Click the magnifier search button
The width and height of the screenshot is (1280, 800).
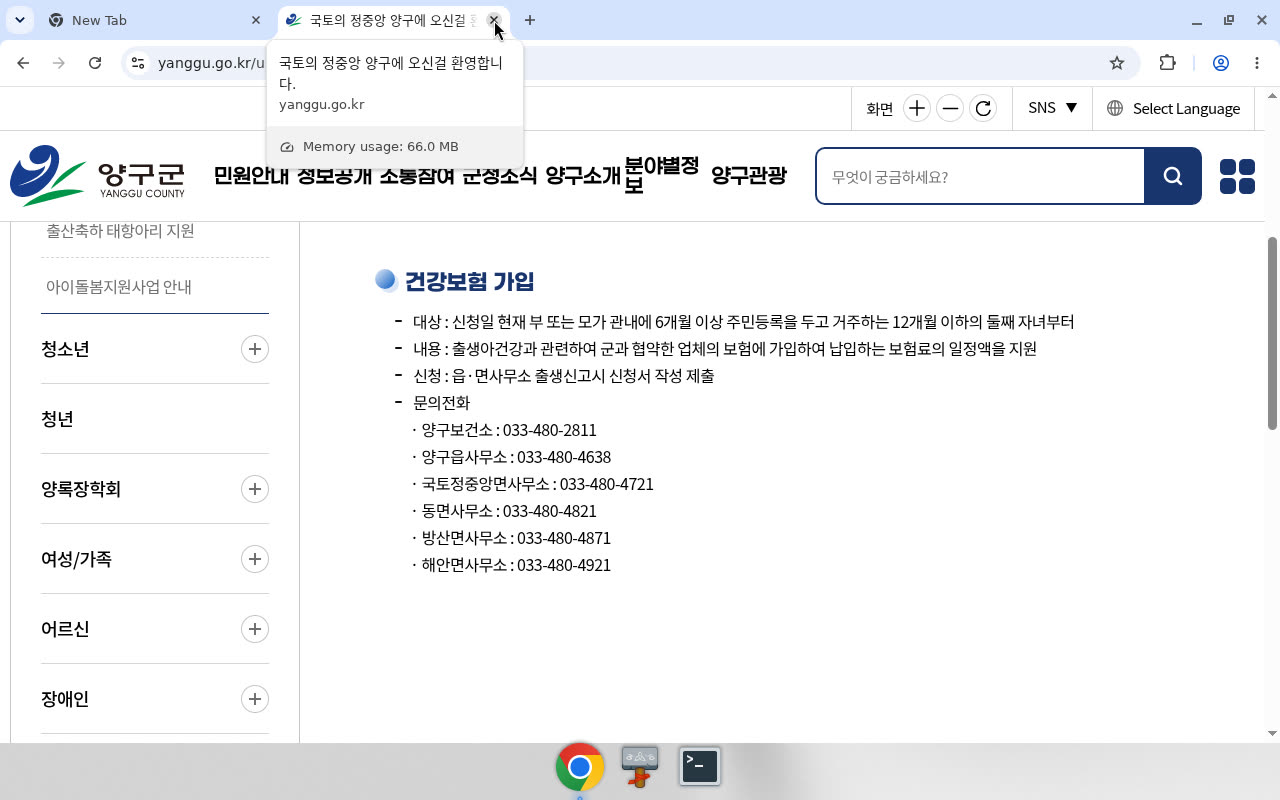pos(1173,176)
